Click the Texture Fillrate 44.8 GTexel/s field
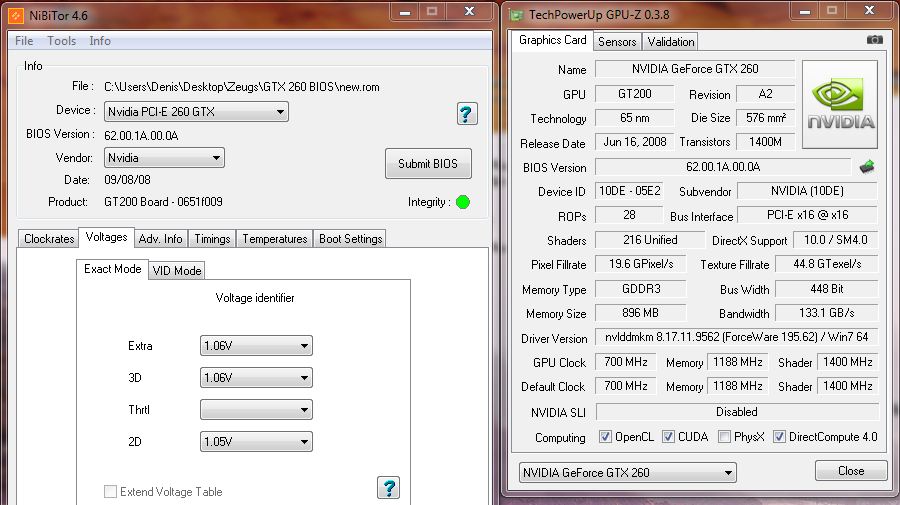This screenshot has height=505, width=900. tap(827, 264)
